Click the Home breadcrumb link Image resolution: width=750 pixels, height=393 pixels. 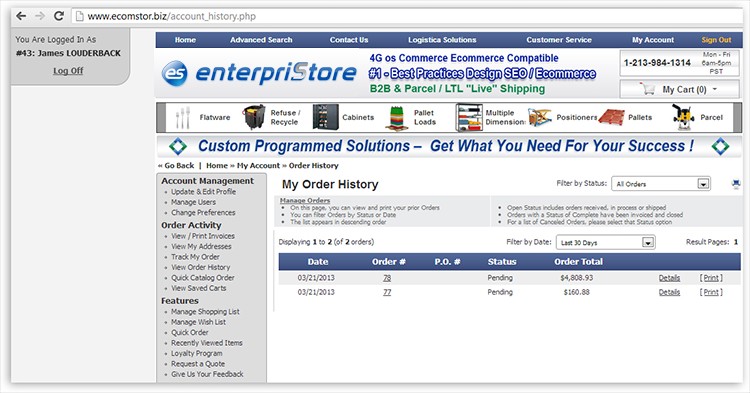(217, 165)
